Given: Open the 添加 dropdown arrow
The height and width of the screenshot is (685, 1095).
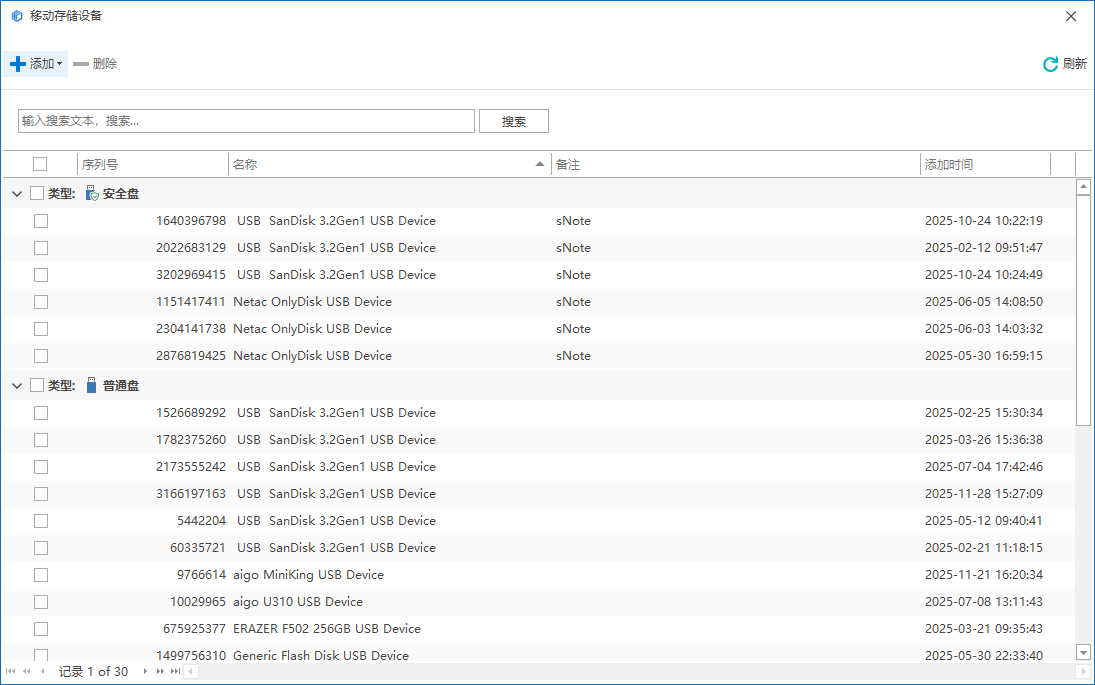Looking at the screenshot, I should tap(59, 64).
